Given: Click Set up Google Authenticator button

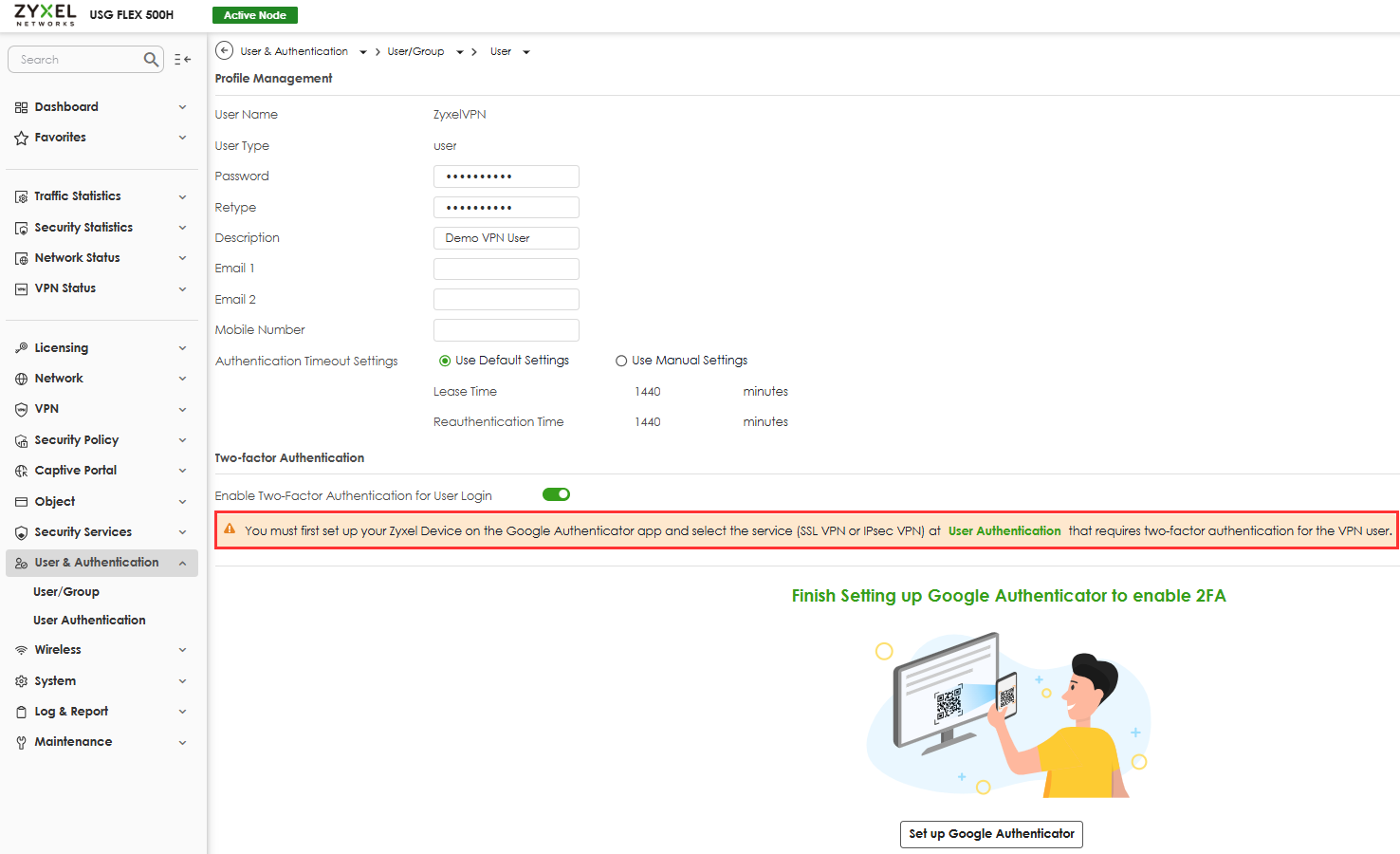Looking at the screenshot, I should [x=991, y=834].
